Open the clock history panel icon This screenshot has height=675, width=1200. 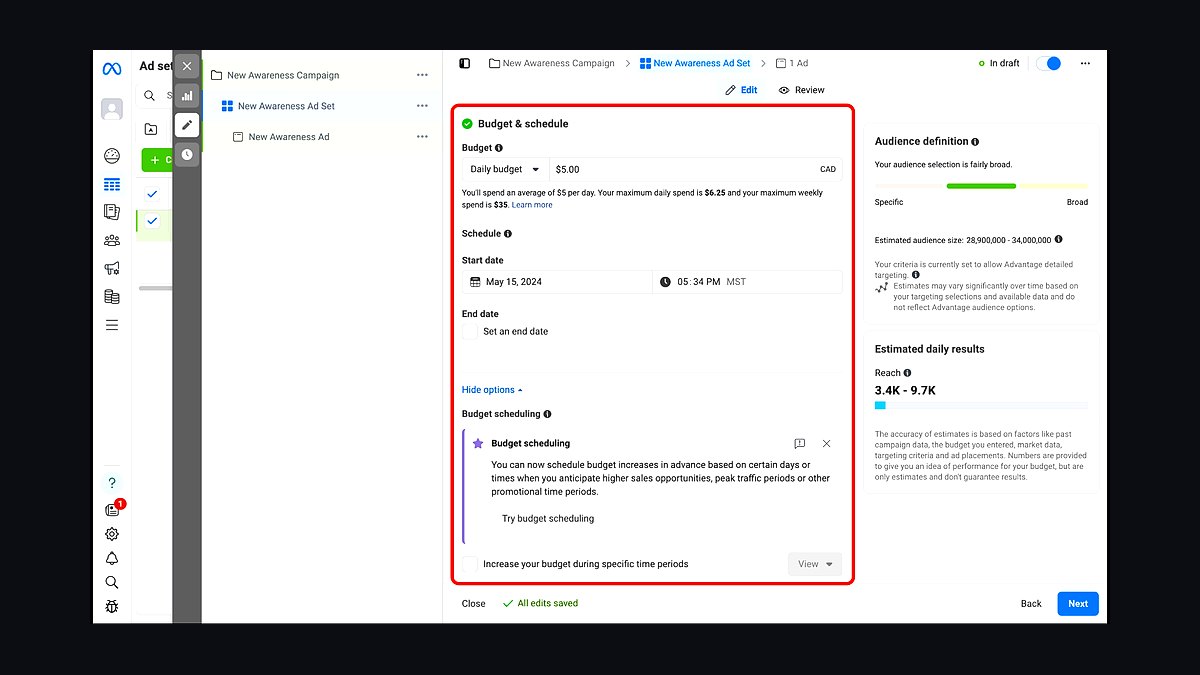pyautogui.click(x=187, y=155)
